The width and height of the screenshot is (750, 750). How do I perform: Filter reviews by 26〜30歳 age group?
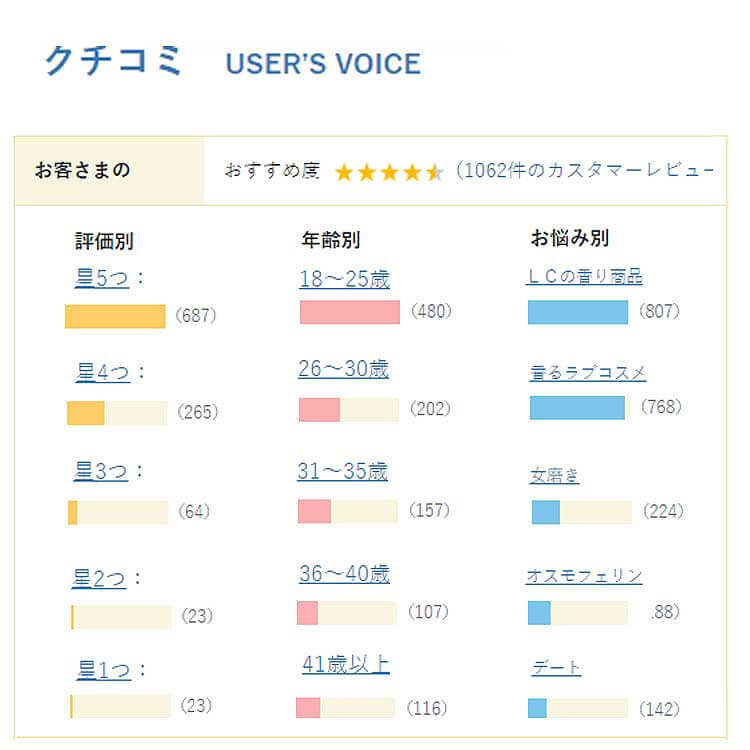343,369
